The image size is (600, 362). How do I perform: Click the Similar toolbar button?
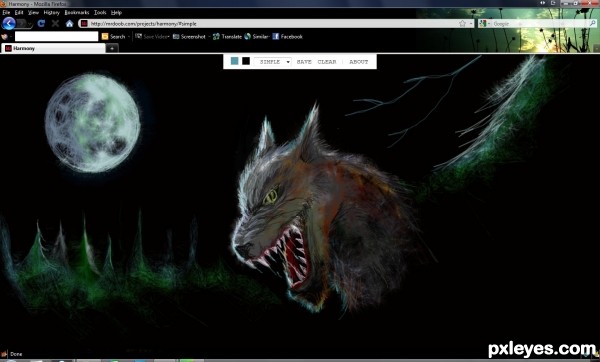pyautogui.click(x=256, y=36)
